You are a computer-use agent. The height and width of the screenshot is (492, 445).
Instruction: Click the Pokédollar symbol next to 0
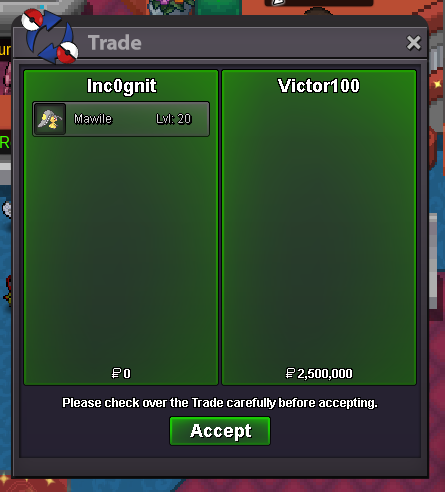tap(116, 373)
